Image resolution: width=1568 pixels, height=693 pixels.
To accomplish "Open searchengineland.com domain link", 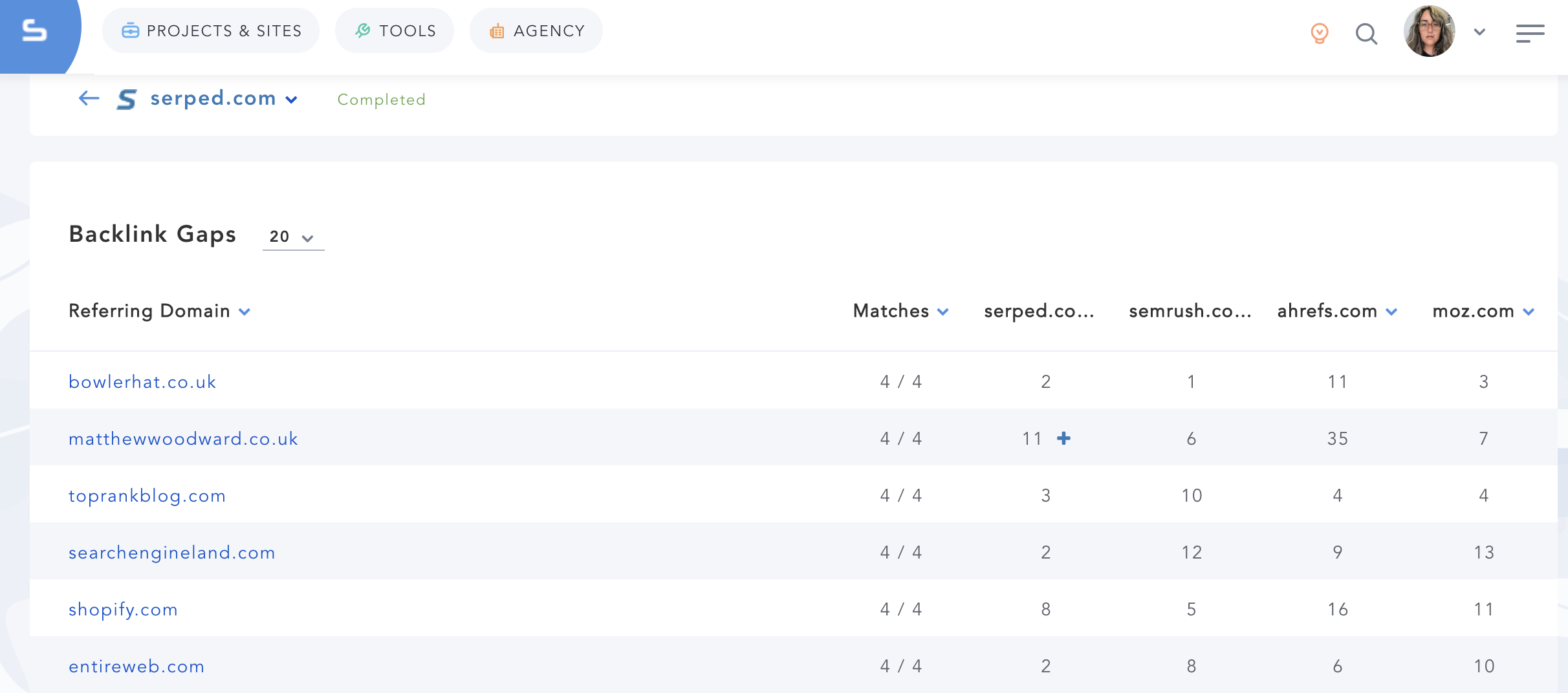I will (x=172, y=553).
